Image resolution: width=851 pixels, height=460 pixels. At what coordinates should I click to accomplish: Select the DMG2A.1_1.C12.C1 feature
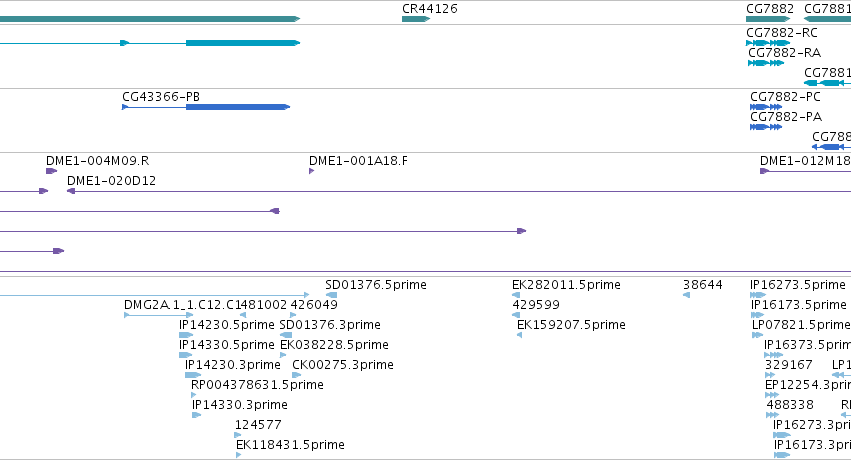pos(158,315)
